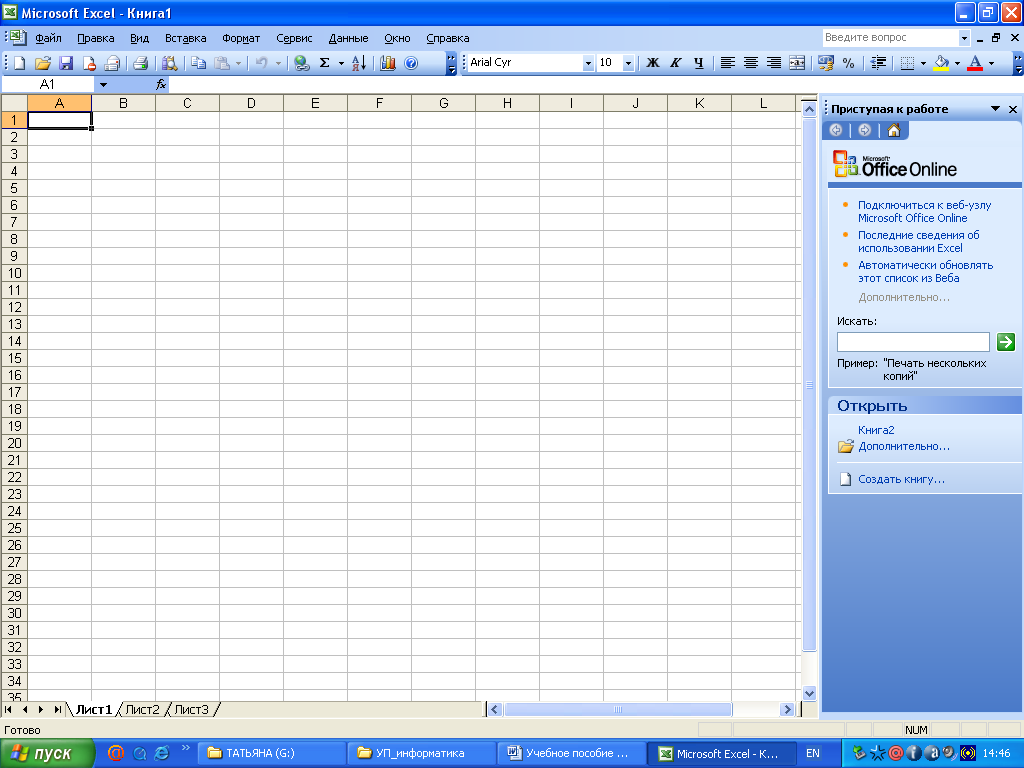Align cell text left
Screen dimensions: 1024x768
[x=728, y=63]
